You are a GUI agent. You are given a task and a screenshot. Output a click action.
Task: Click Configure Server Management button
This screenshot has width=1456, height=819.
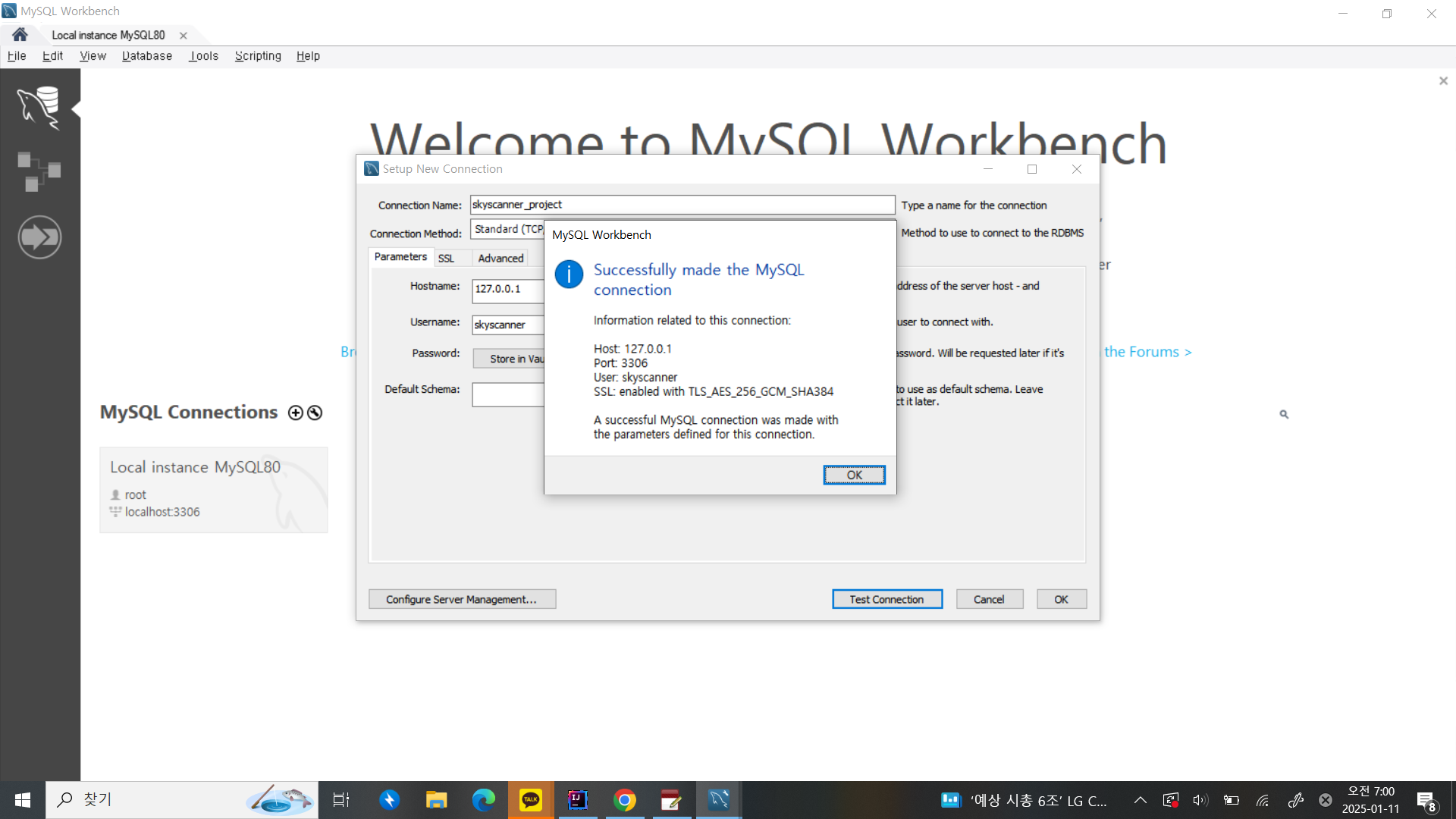[462, 599]
